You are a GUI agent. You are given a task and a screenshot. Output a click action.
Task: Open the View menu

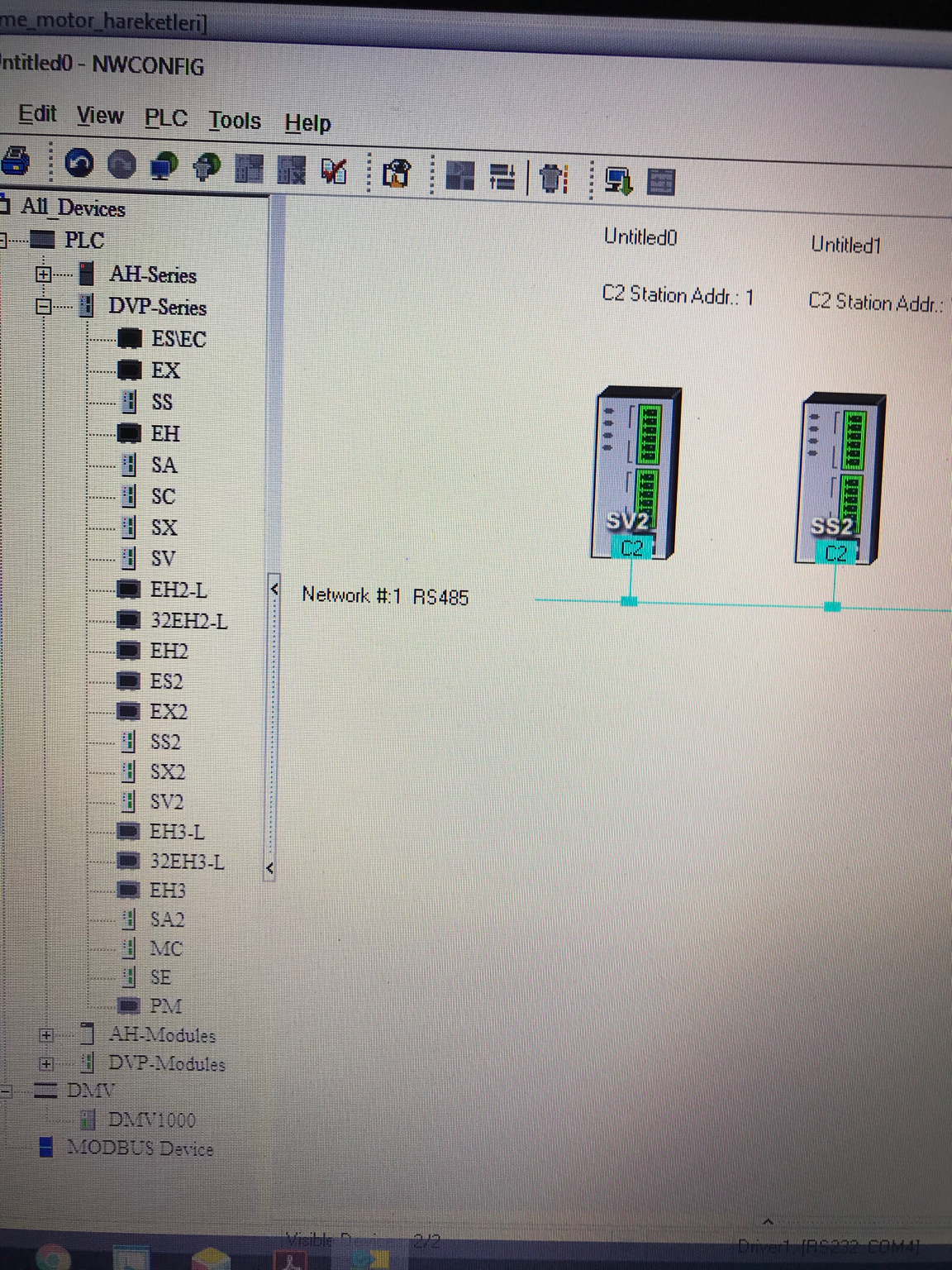[x=100, y=116]
